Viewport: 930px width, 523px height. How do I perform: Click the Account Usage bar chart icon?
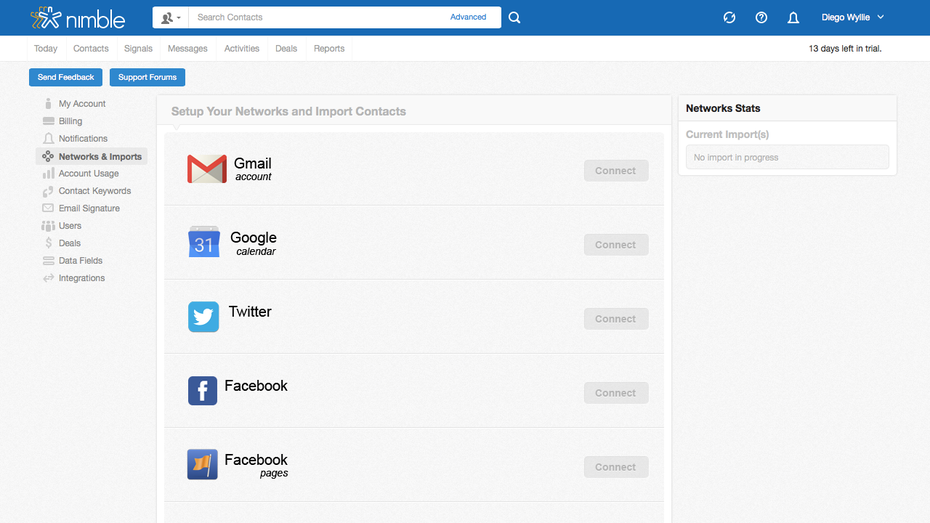pos(48,174)
